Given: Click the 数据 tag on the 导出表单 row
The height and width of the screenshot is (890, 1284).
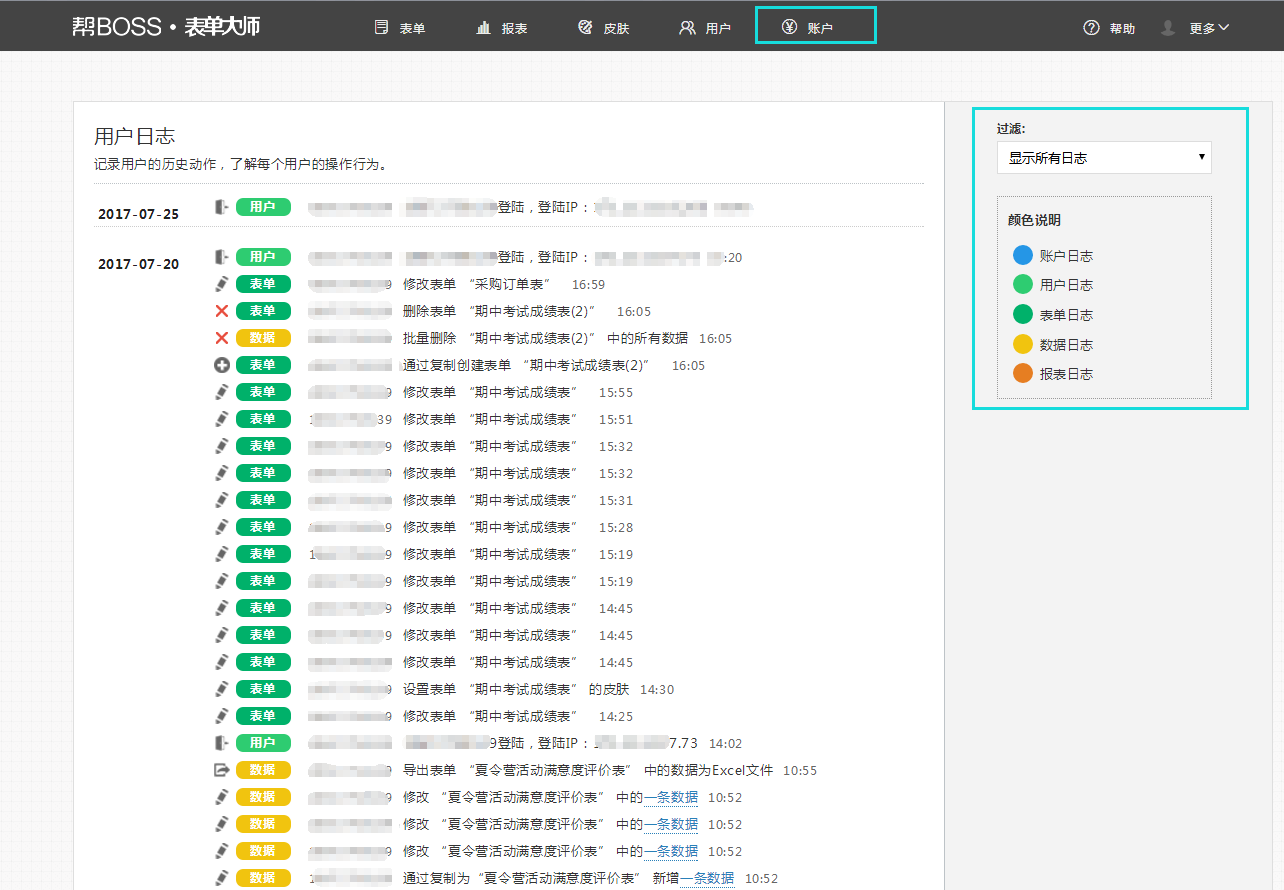Looking at the screenshot, I should click(x=263, y=770).
